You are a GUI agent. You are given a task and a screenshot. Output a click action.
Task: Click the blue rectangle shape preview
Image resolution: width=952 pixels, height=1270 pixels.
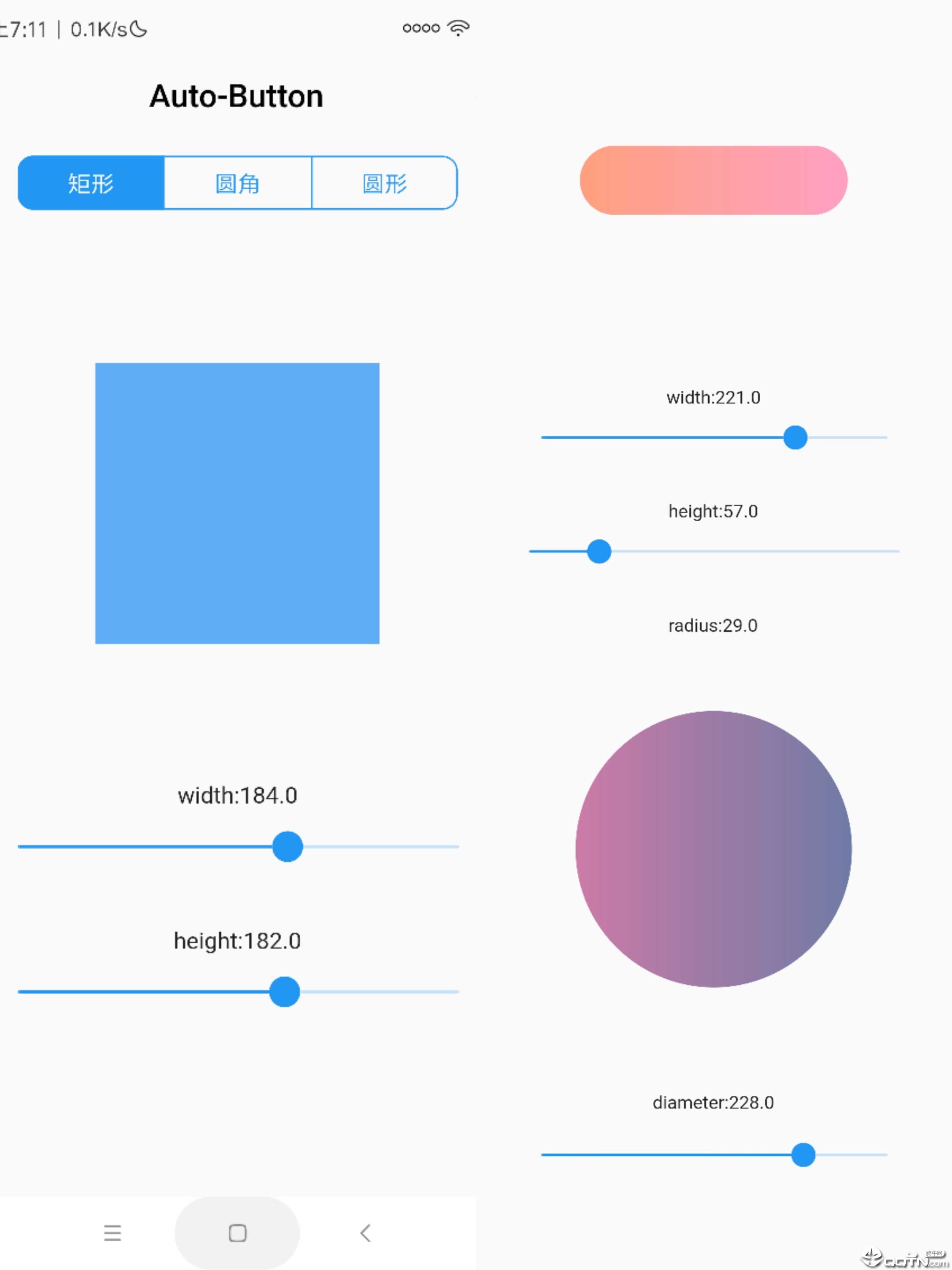[236, 501]
